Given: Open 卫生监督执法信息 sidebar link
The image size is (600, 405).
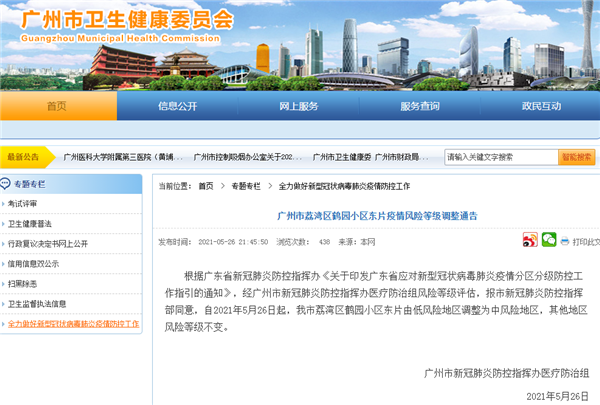Looking at the screenshot, I should coord(37,304).
